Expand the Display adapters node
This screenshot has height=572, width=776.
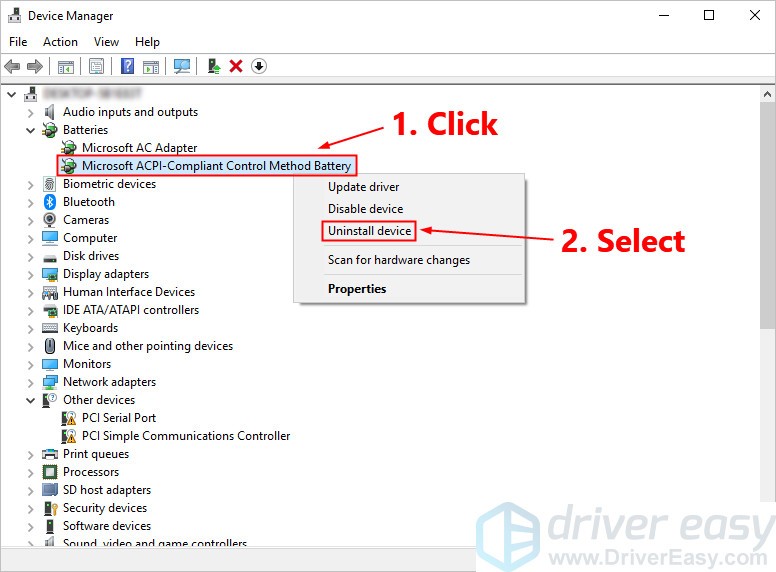point(31,275)
